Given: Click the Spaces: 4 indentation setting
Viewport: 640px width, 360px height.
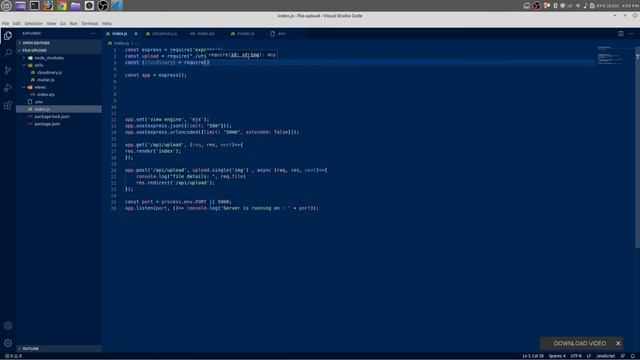Looking at the screenshot, I should pos(557,356).
